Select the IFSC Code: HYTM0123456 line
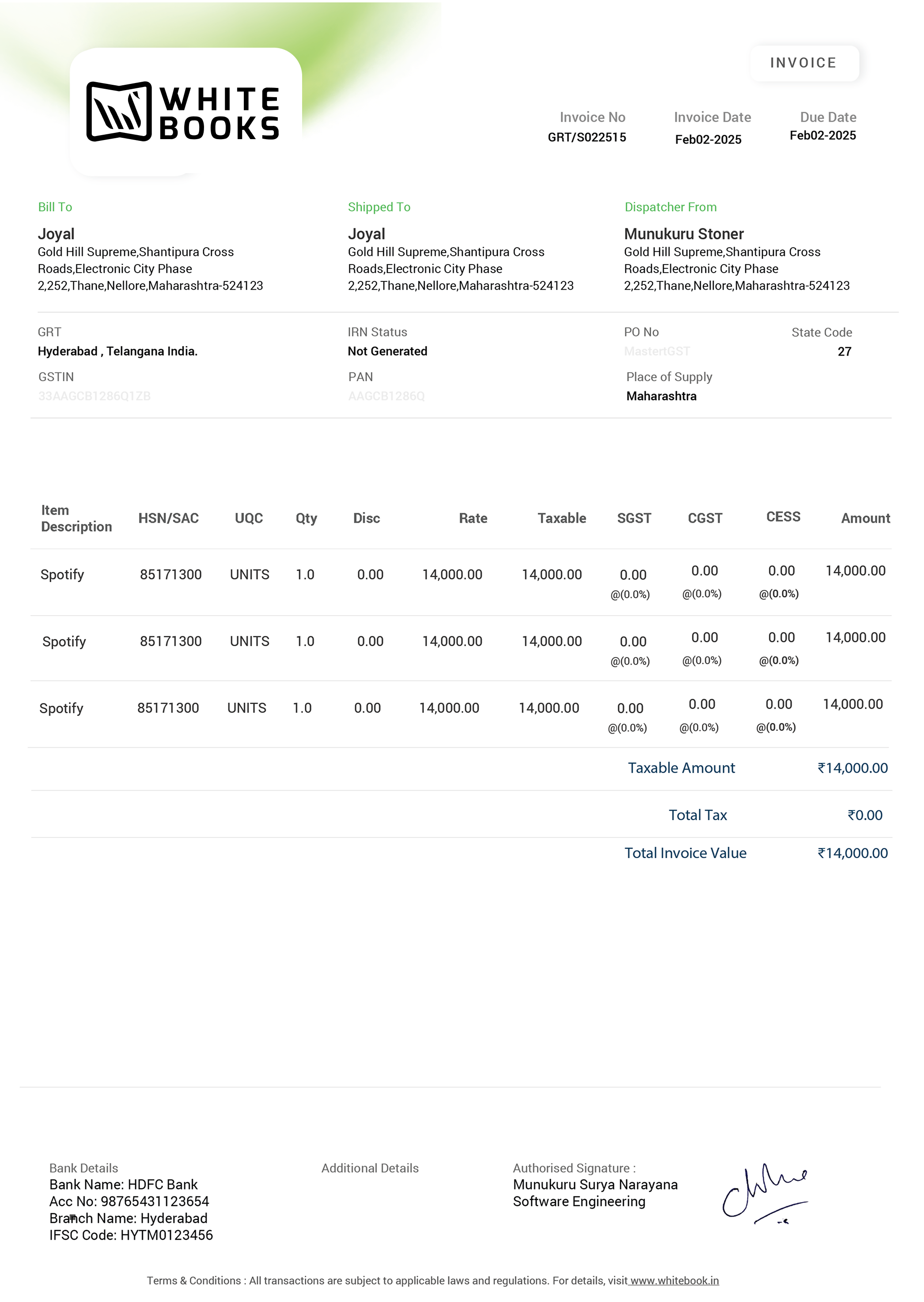The height and width of the screenshot is (1302, 924). point(131,1235)
